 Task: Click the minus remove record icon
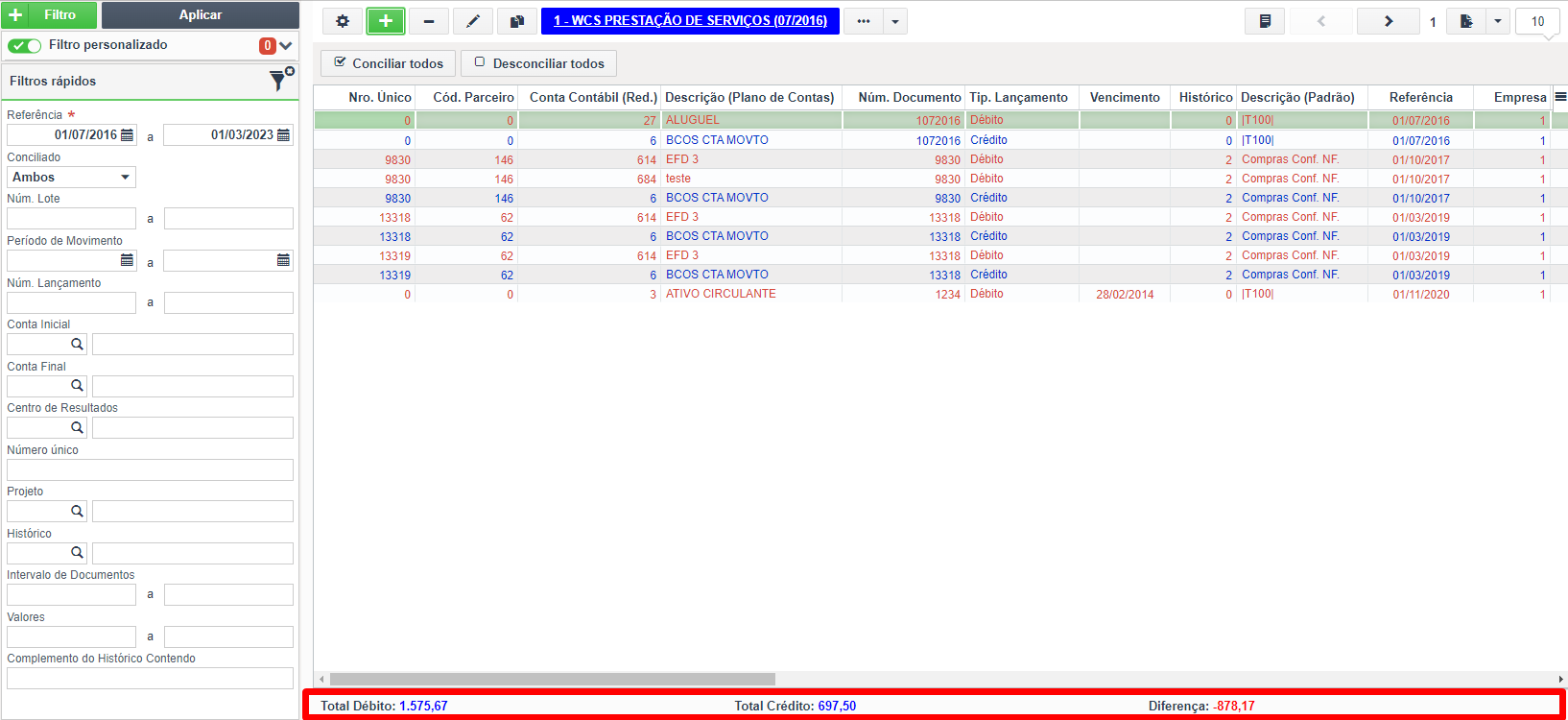(x=429, y=21)
